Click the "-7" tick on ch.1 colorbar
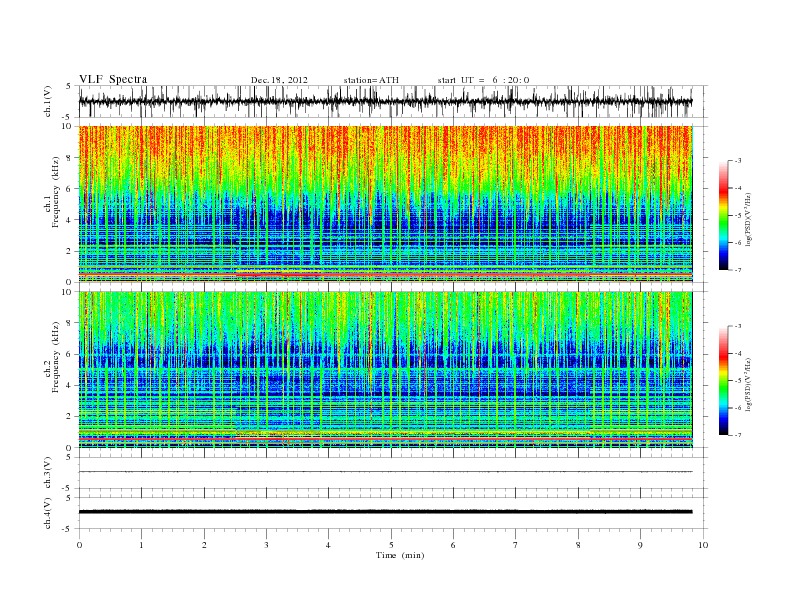 coord(738,270)
